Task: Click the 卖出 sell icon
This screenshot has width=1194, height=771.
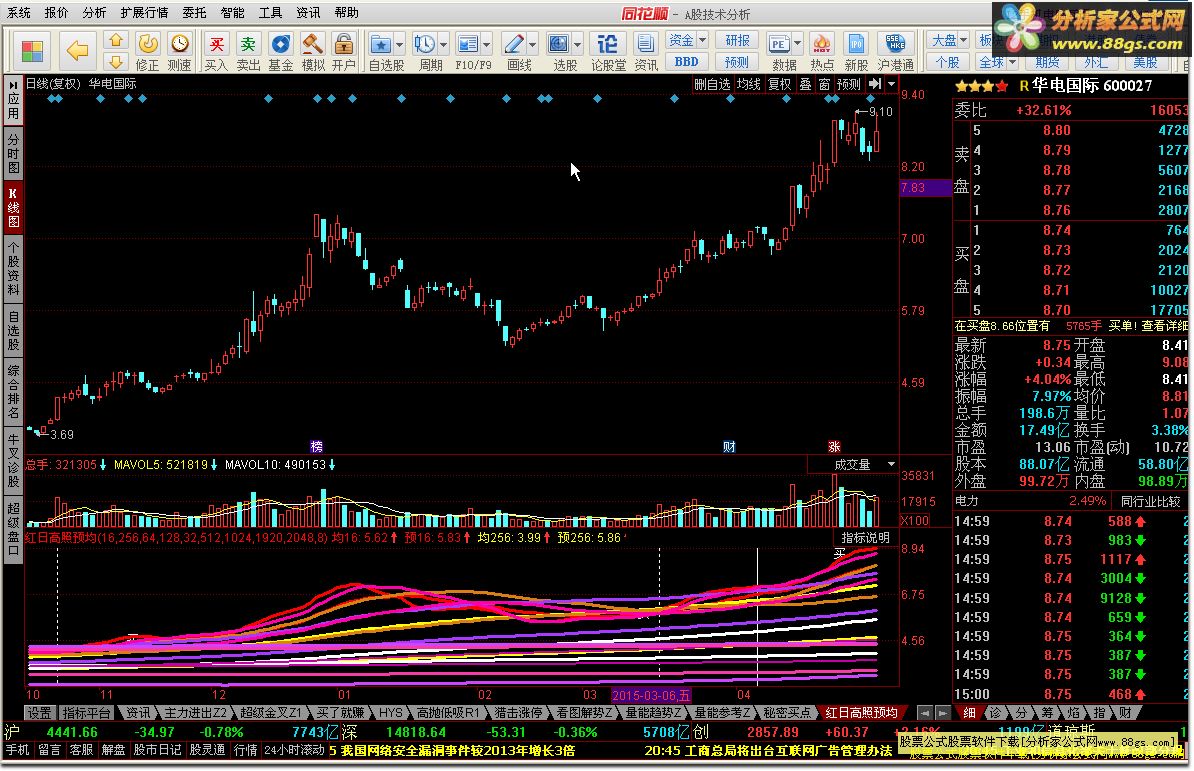Action: pyautogui.click(x=248, y=44)
